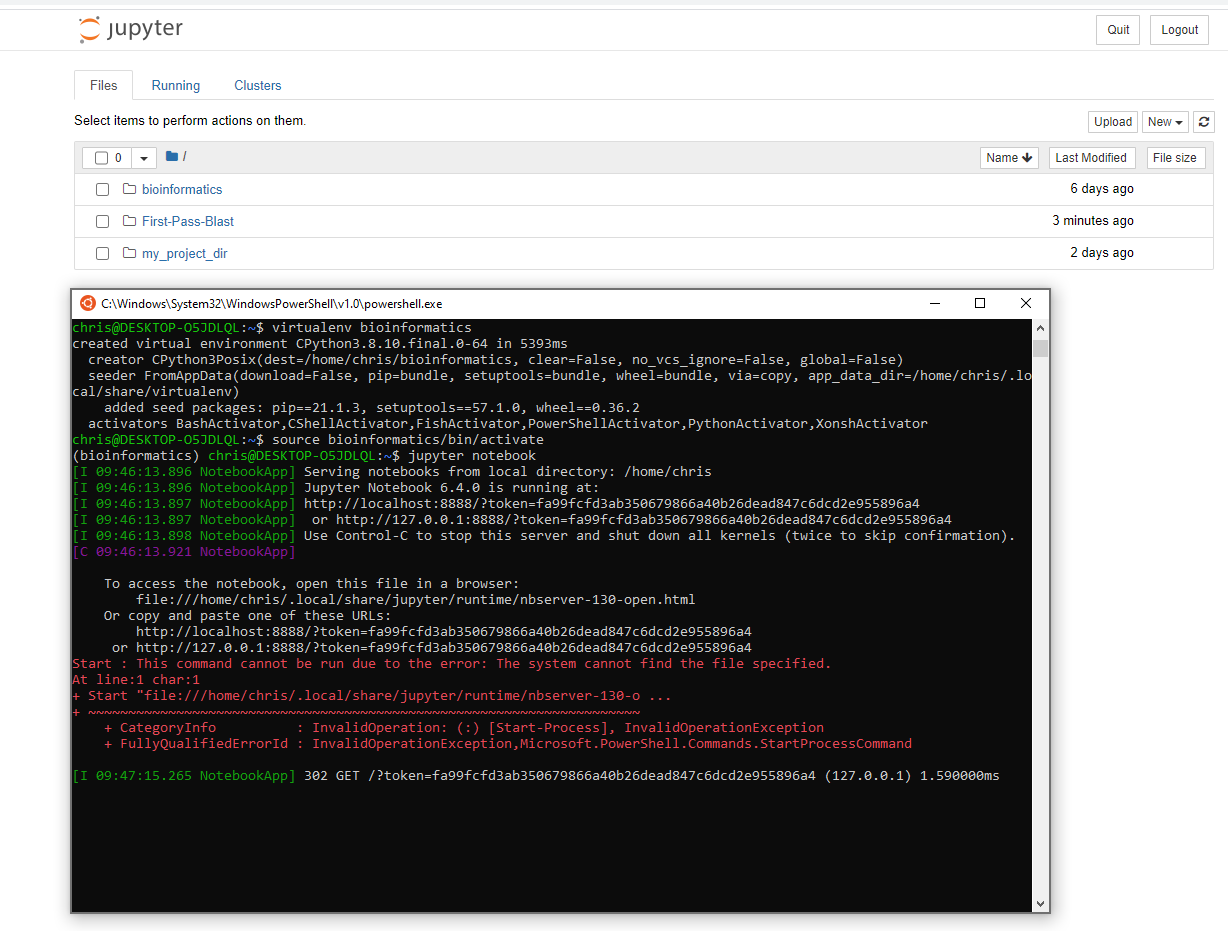This screenshot has width=1228, height=931.
Task: Click the First-Pass-Blast folder icon
Action: click(129, 221)
